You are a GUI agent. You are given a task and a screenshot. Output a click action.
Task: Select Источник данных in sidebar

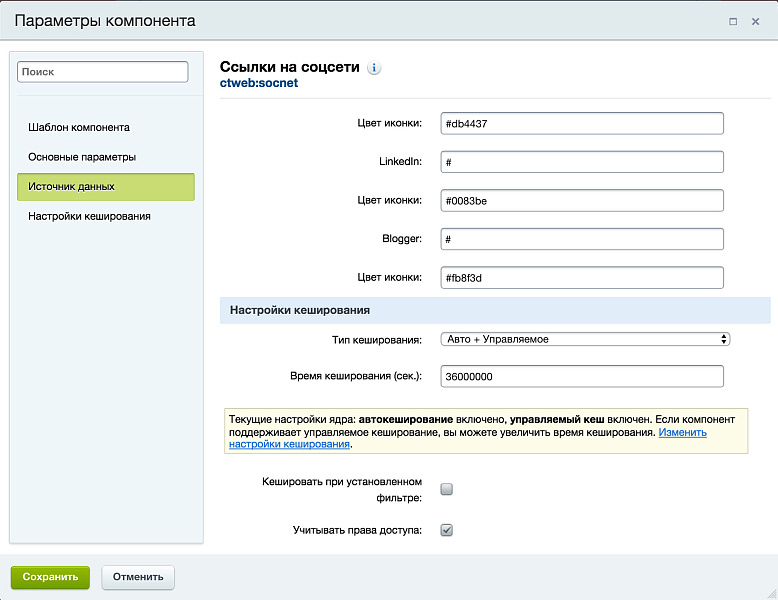(105, 187)
